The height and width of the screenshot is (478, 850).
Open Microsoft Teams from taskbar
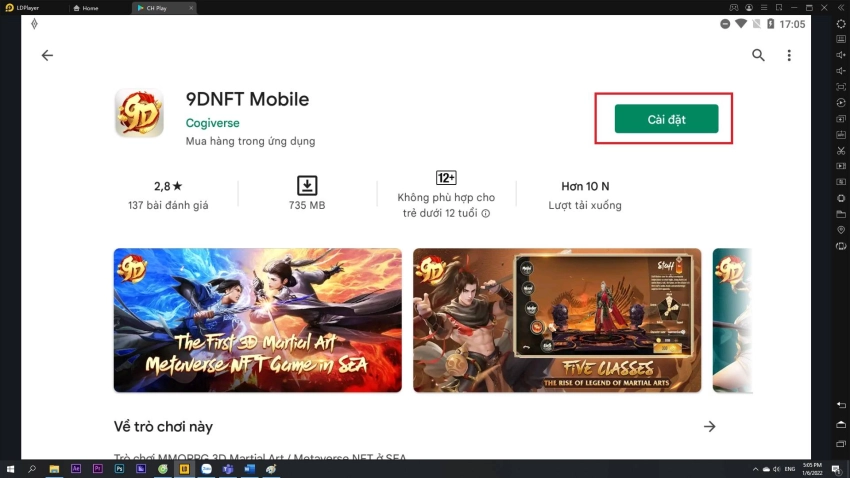(x=228, y=469)
